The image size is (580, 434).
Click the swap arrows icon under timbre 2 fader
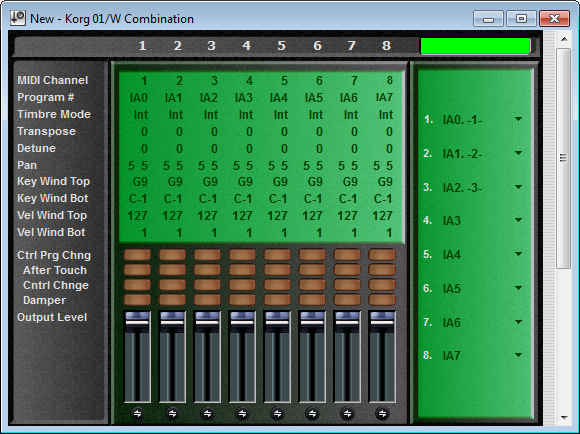(x=172, y=413)
